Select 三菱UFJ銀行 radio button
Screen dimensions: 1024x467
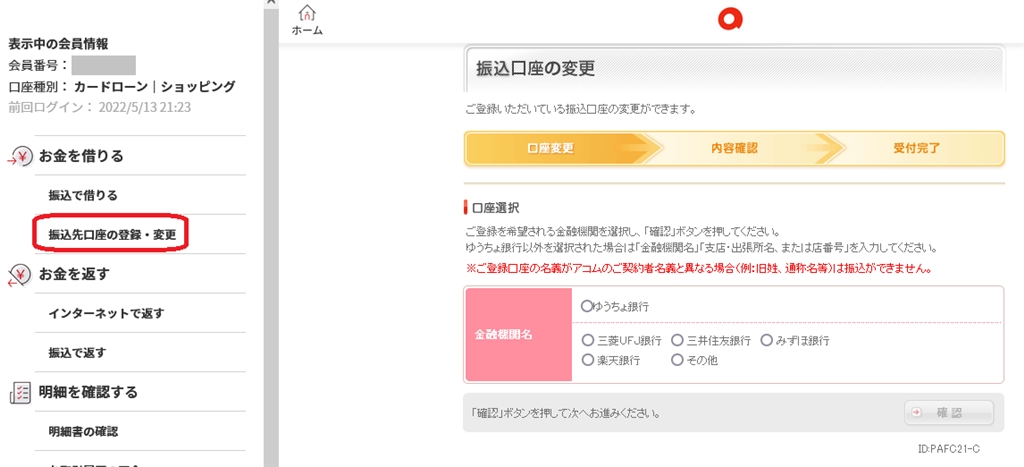[x=588, y=341]
